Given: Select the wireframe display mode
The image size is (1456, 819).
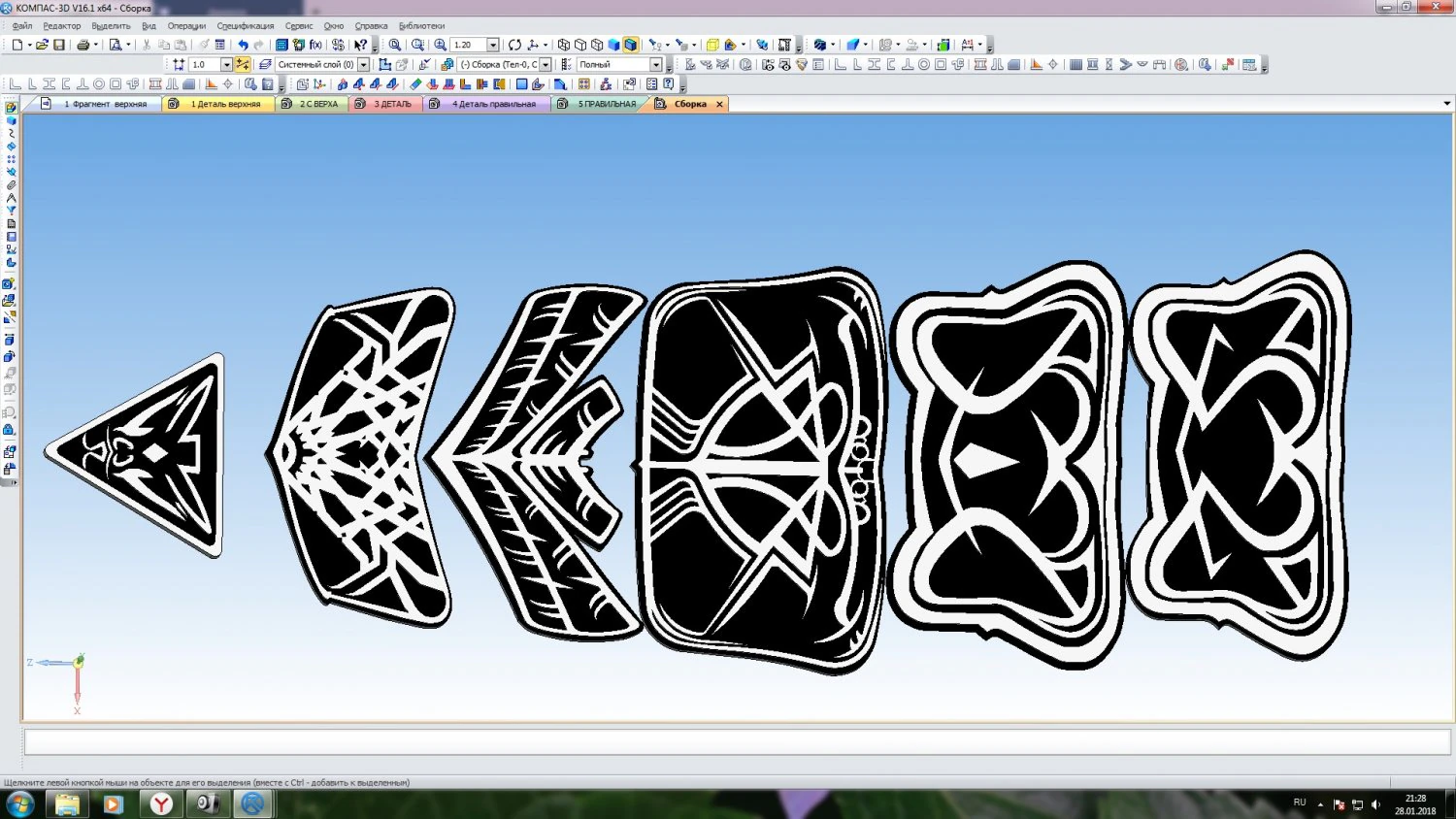Looking at the screenshot, I should point(563,45).
